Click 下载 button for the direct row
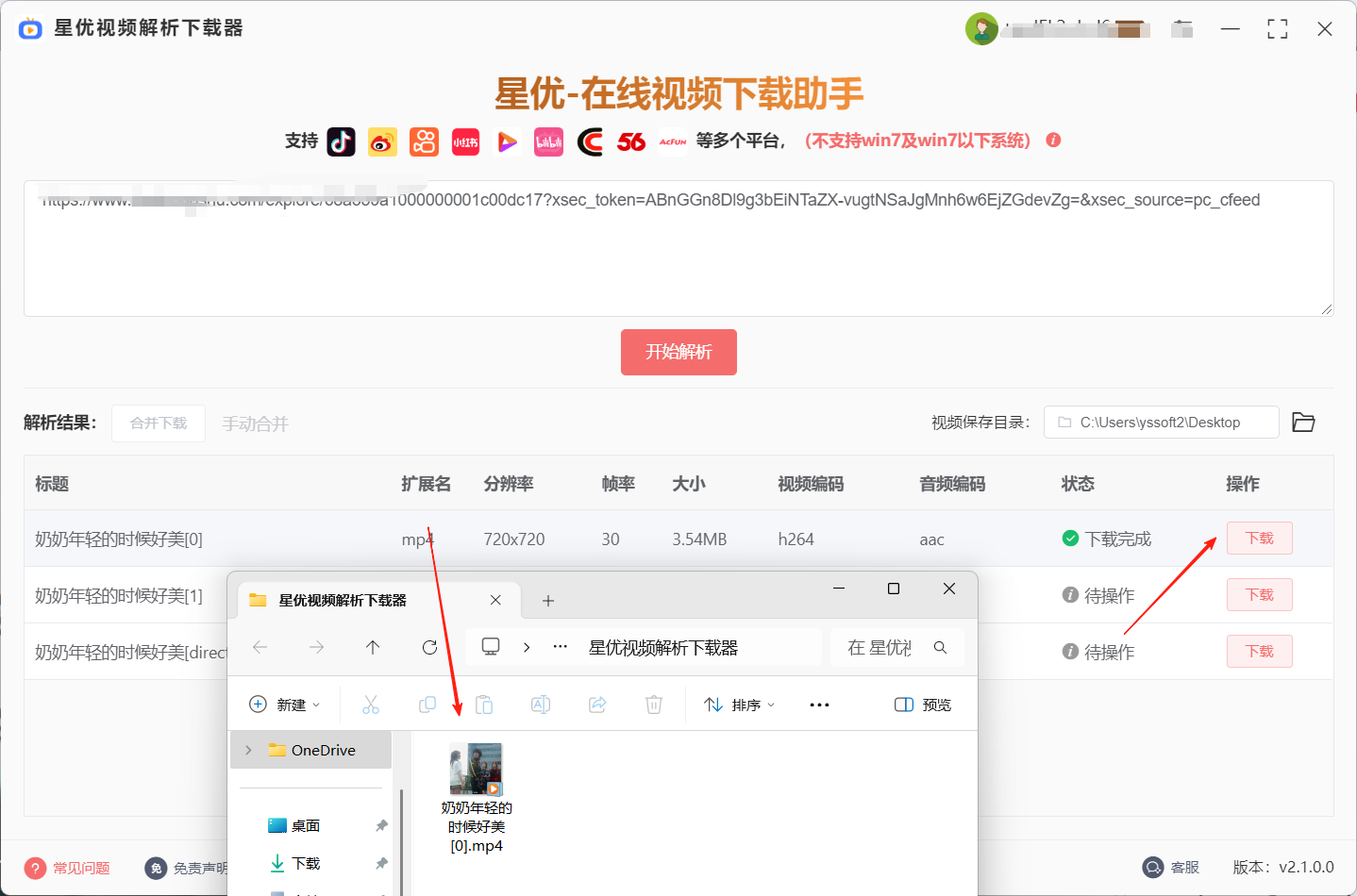Screen dimensions: 1357x896 click(x=1259, y=652)
